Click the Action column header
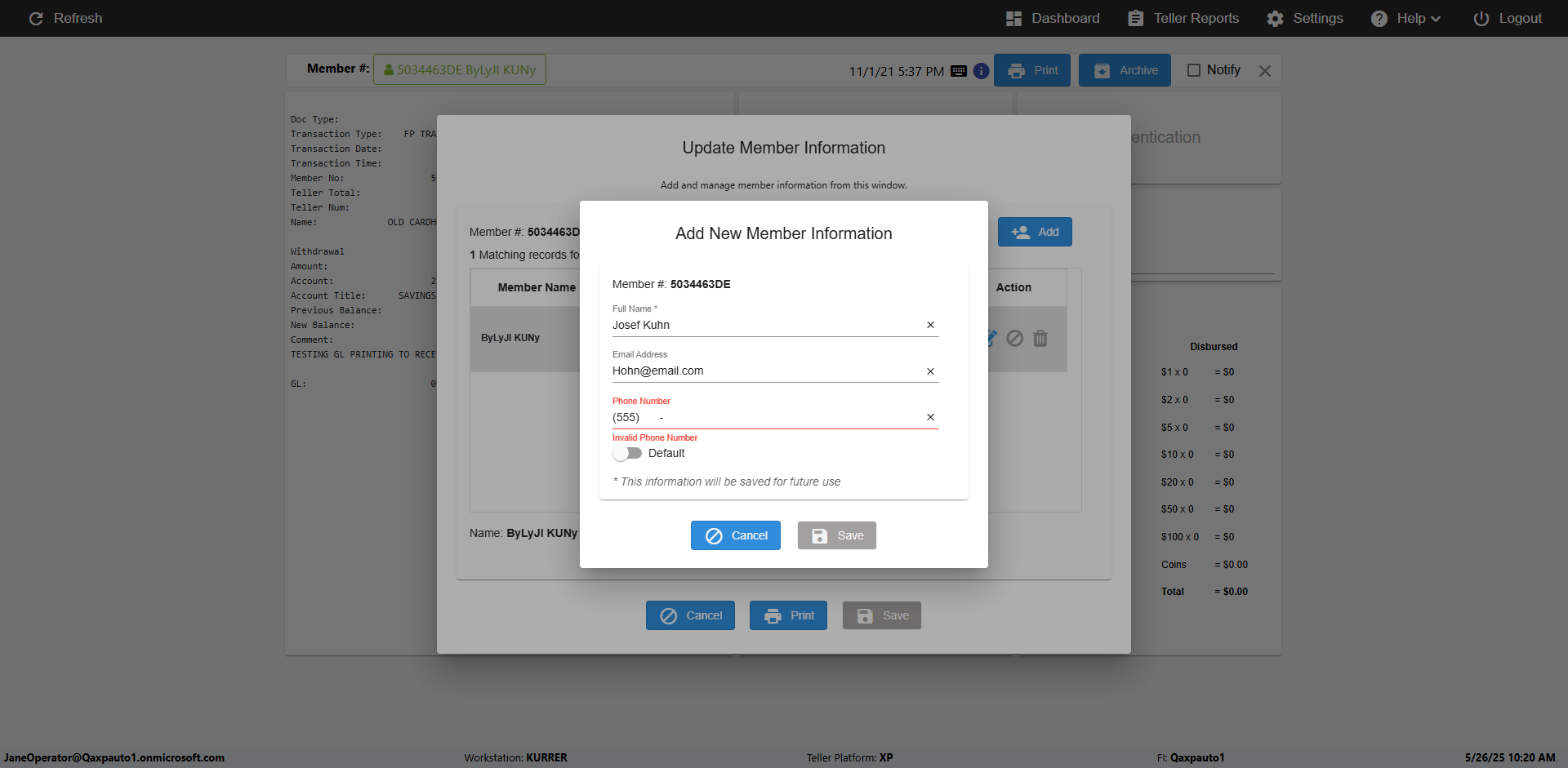This screenshot has width=1568, height=768. click(x=1013, y=287)
